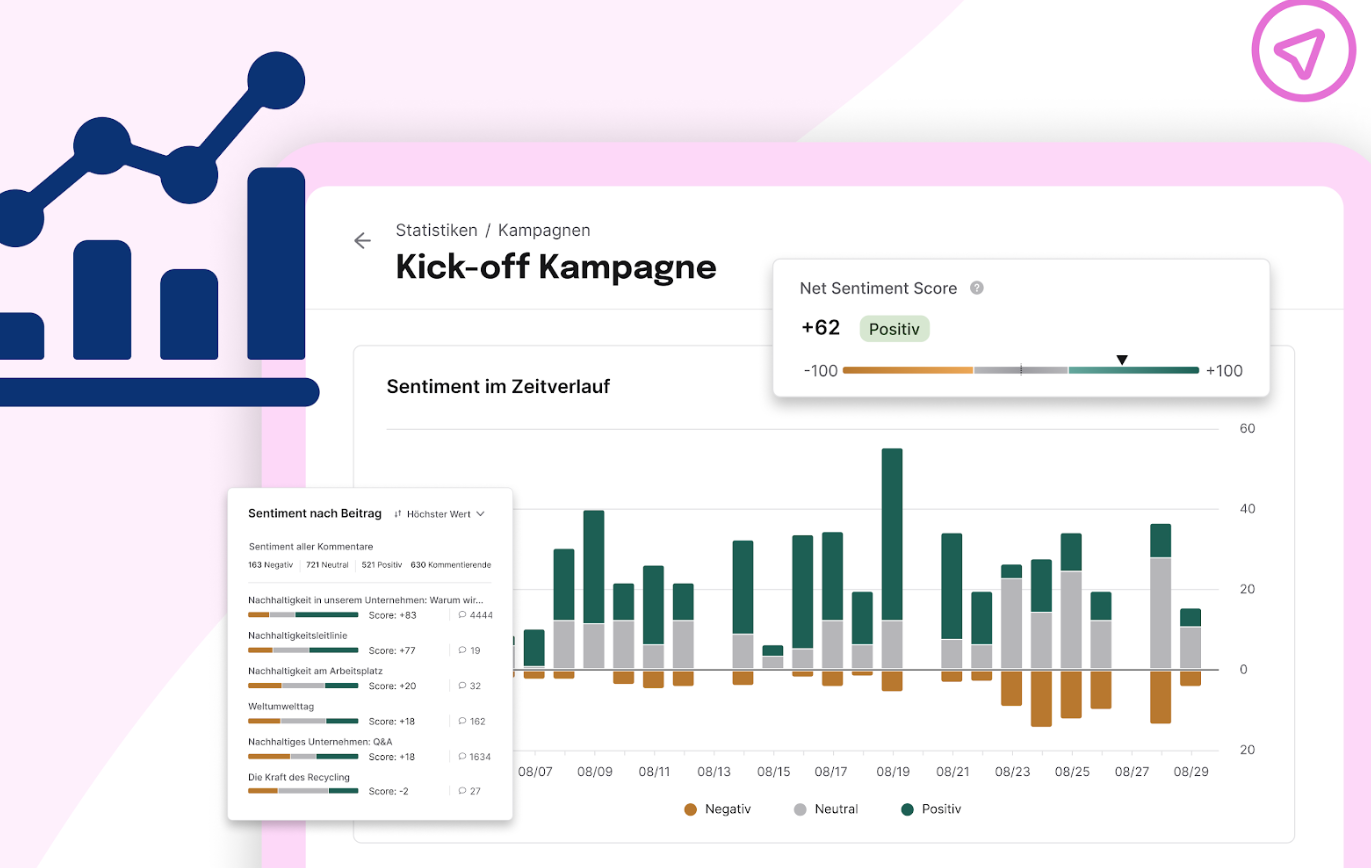Screen dimensions: 1371x868
Task: Go to Statistiken in the breadcrumb
Action: [436, 230]
